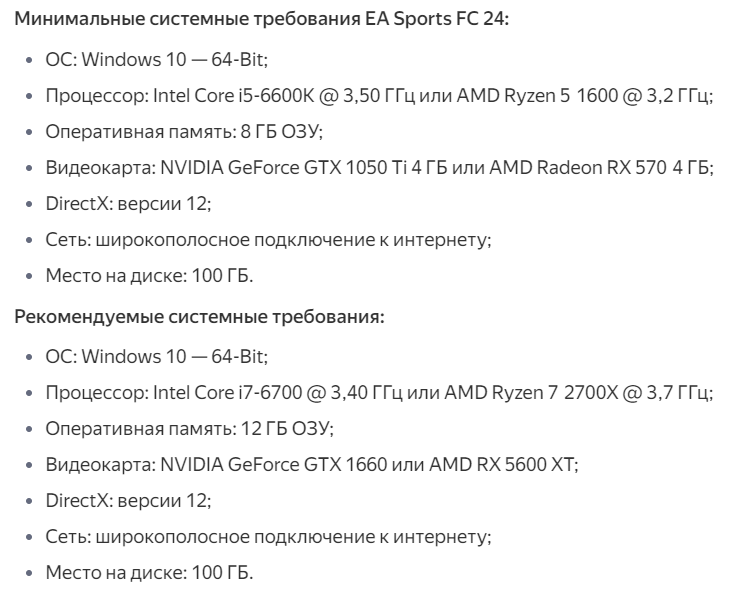Click the second 'DirectX: версии 12' line

point(128,500)
